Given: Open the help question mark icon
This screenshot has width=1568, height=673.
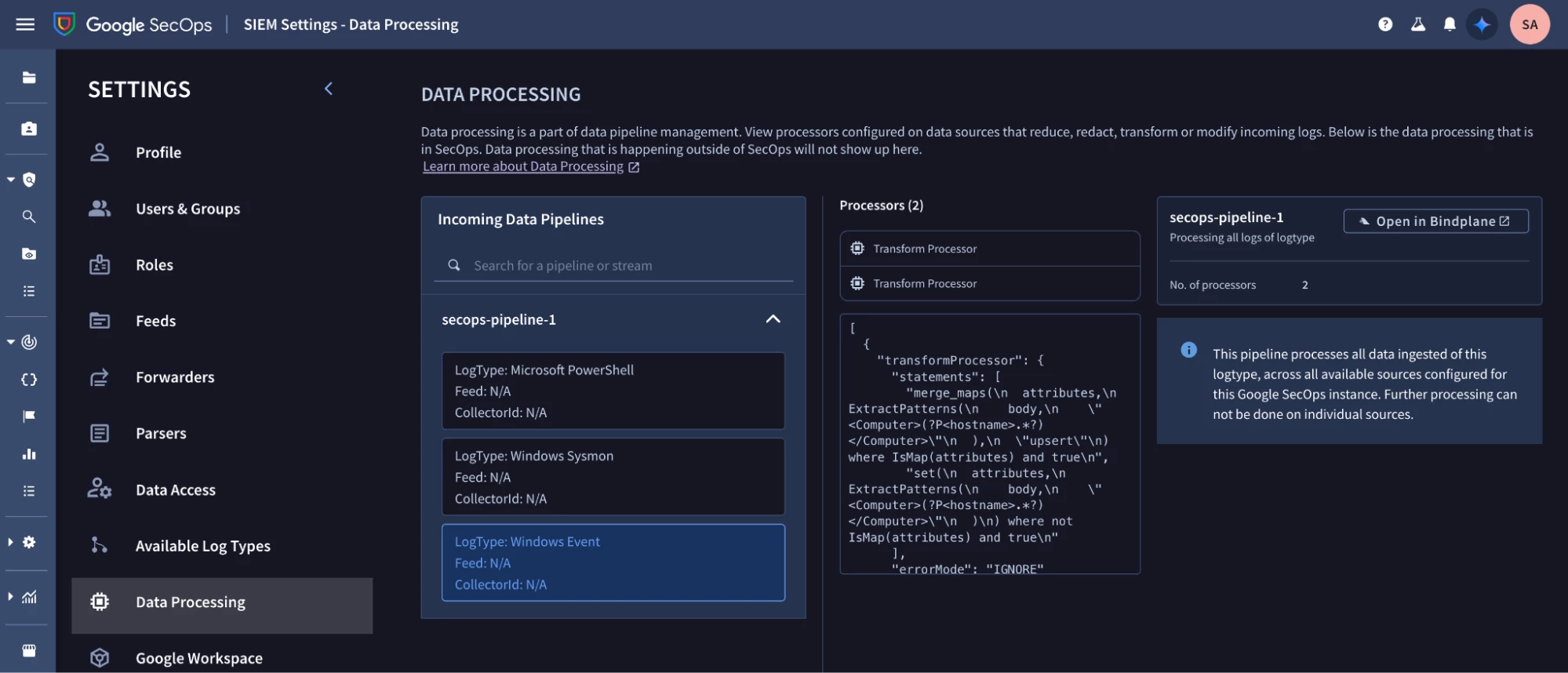Looking at the screenshot, I should tap(1385, 24).
